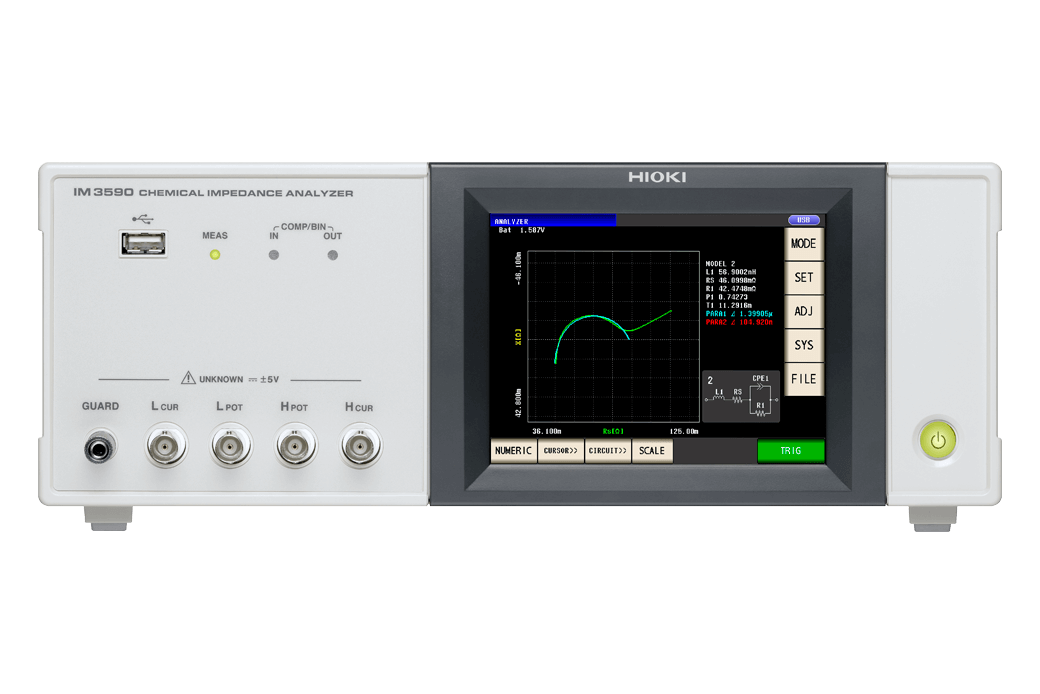This screenshot has width=1040, height=694.
Task: Select the 'RS 46.0998mΩ' value
Action: [x=731, y=281]
